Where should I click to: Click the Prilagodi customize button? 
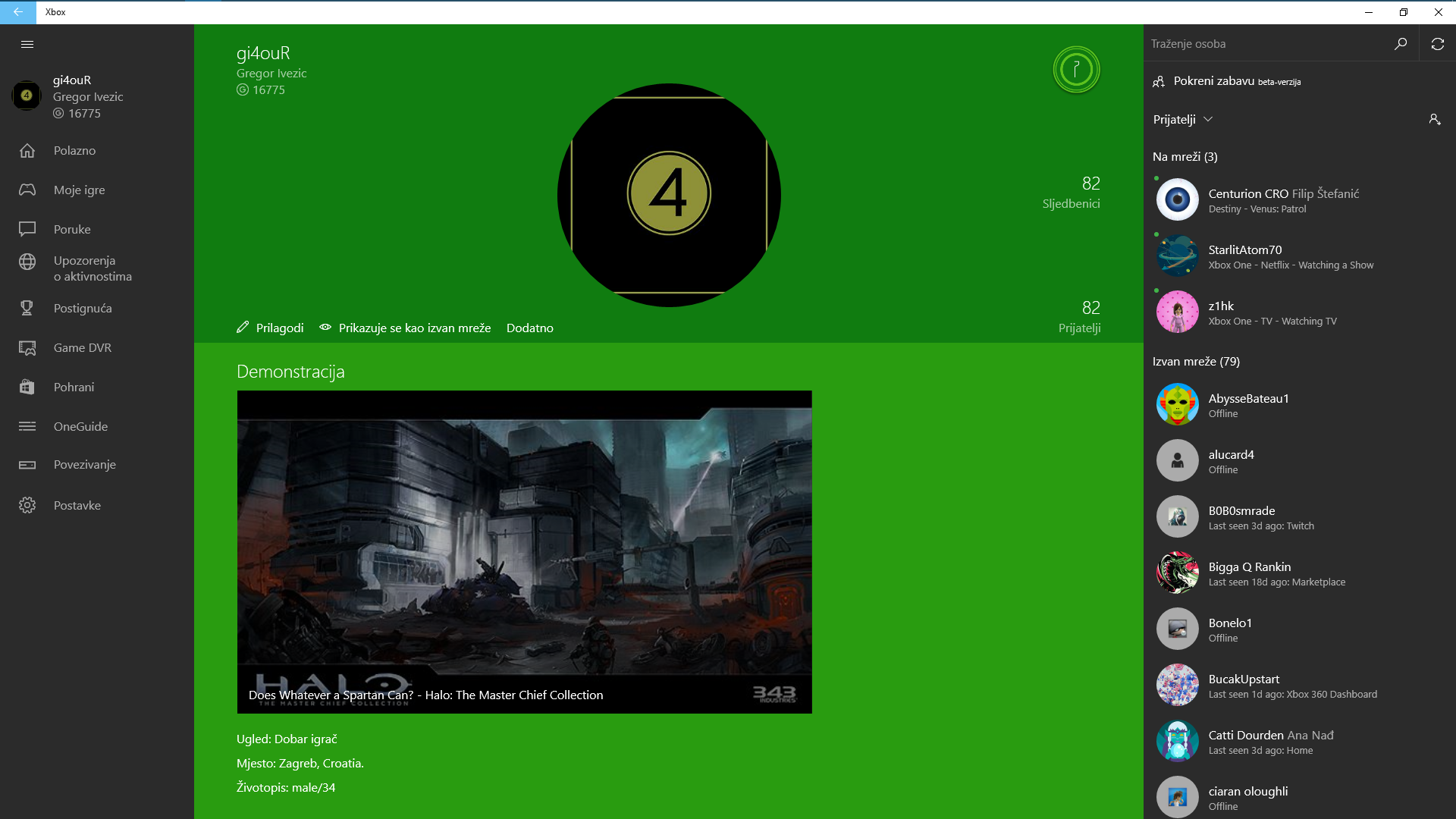270,328
